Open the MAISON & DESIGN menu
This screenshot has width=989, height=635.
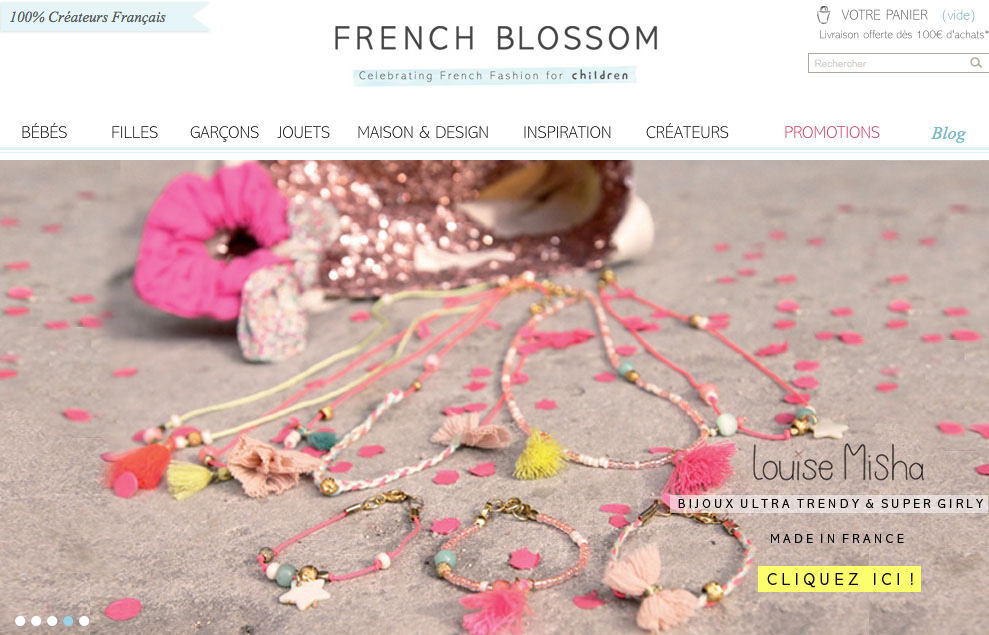click(x=423, y=132)
